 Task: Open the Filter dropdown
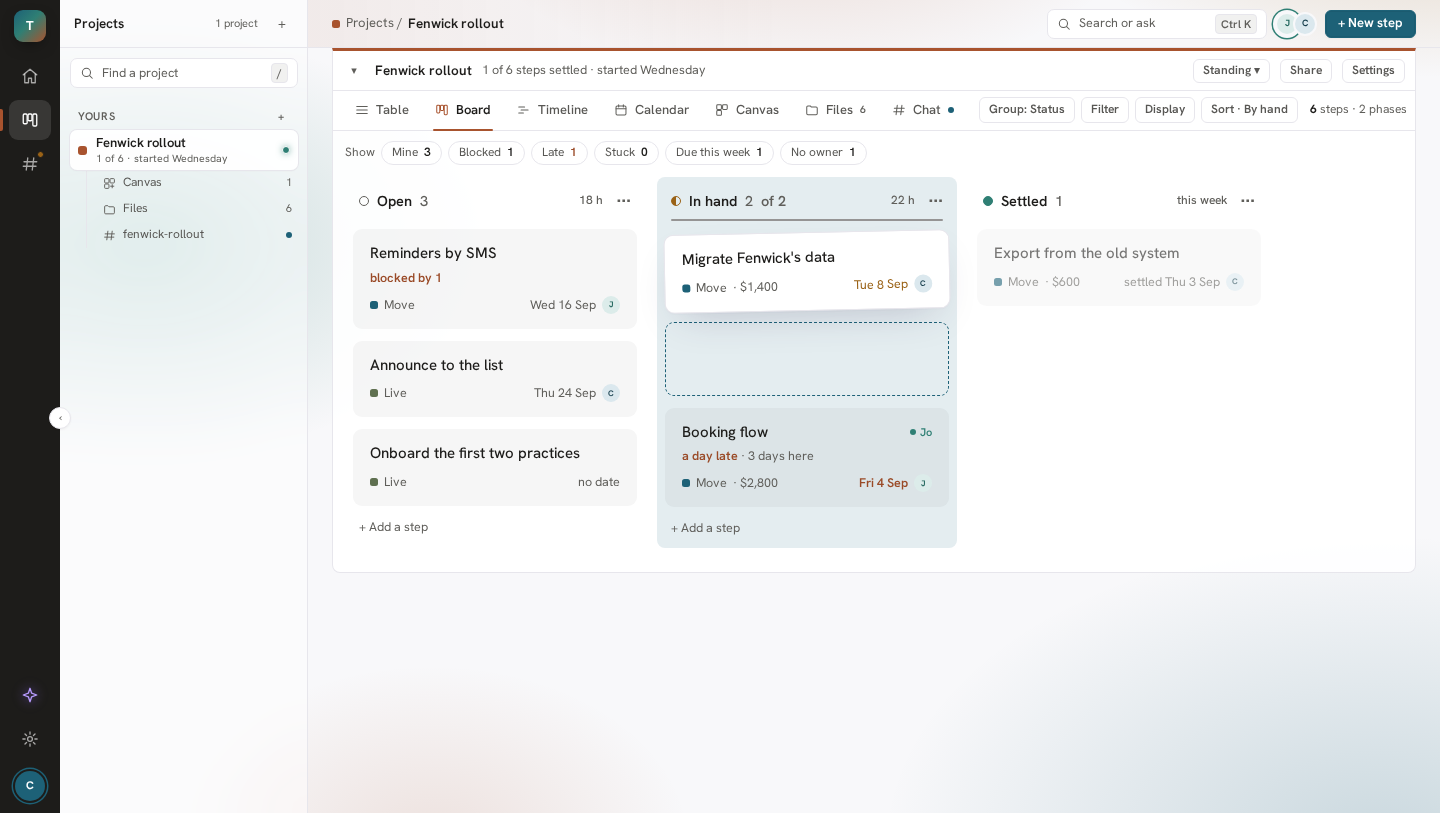(x=1105, y=110)
